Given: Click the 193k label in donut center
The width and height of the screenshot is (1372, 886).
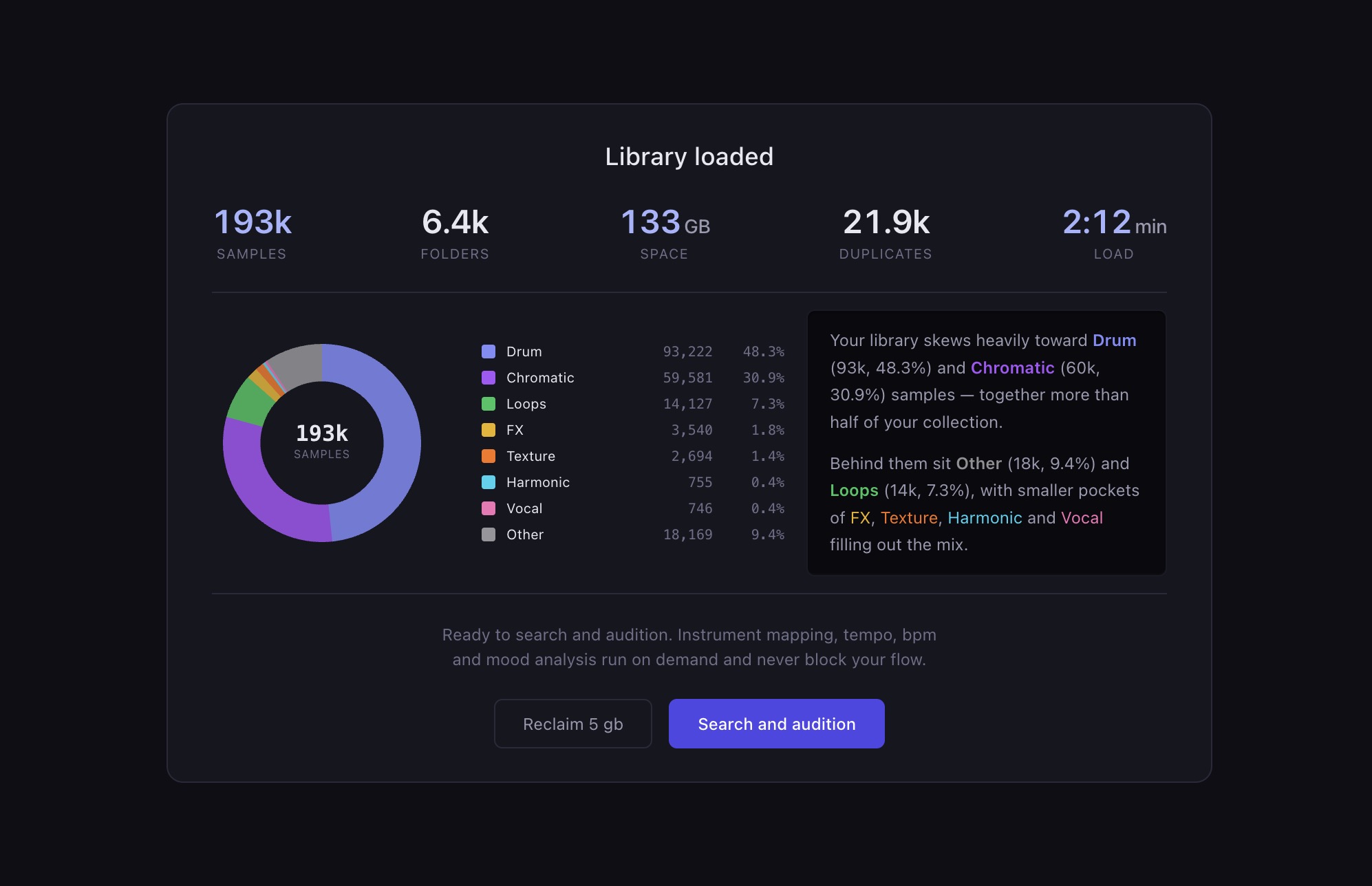Looking at the screenshot, I should coord(321,433).
